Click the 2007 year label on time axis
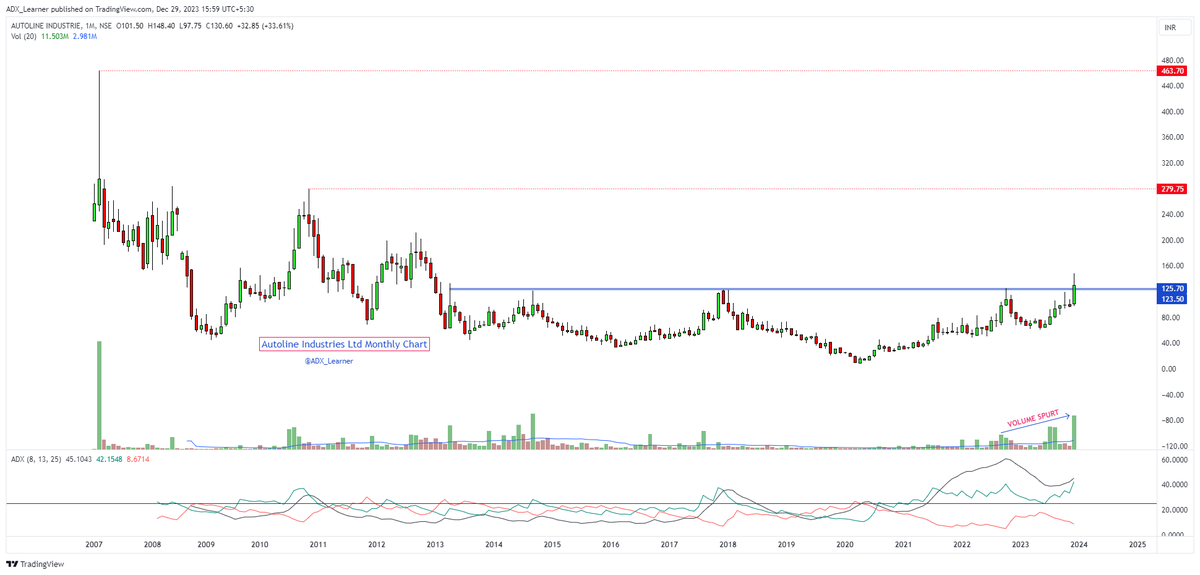Image resolution: width=1200 pixels, height=575 pixels. 95,545
